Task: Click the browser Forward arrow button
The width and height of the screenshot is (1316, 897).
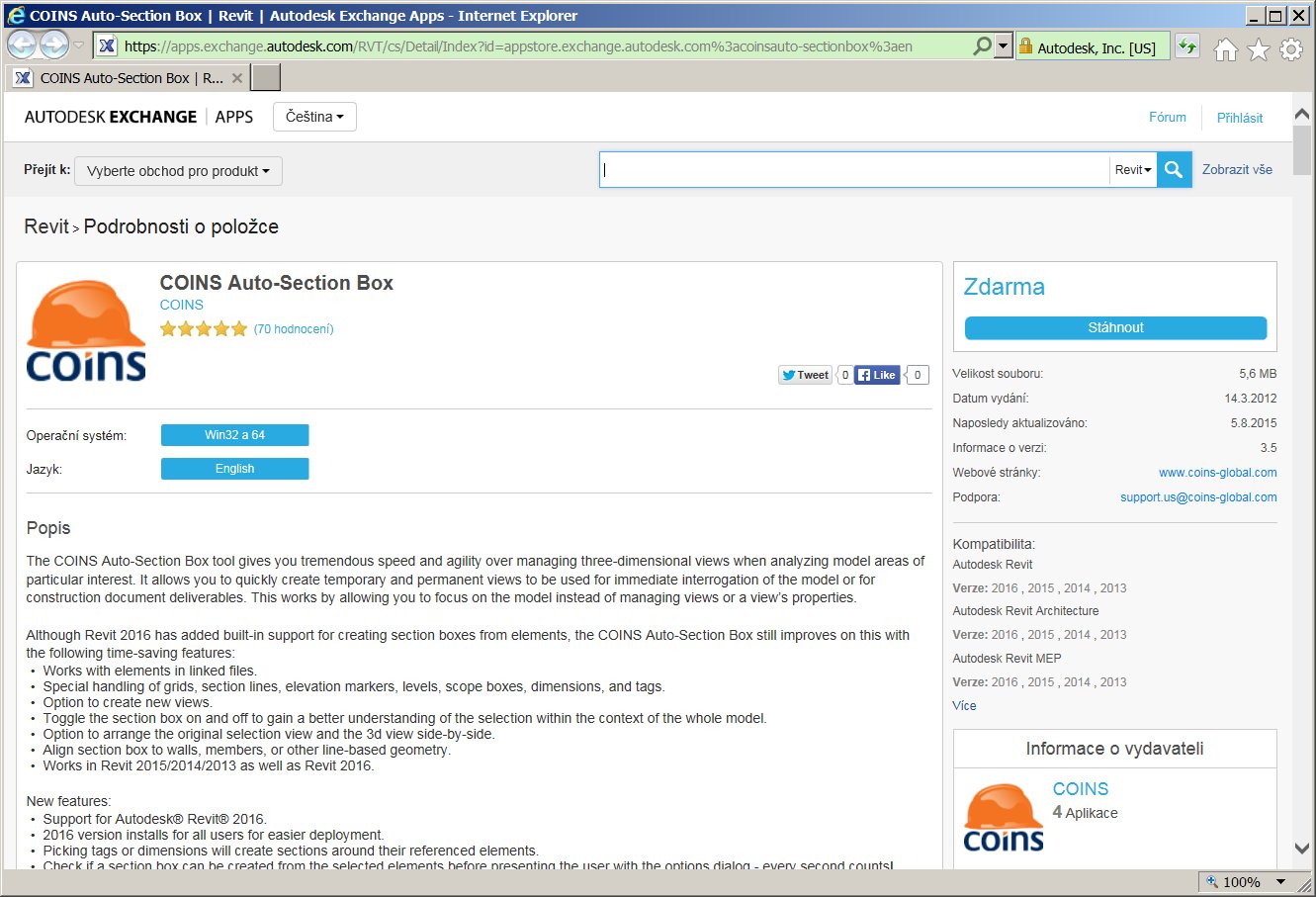Action: (x=54, y=45)
